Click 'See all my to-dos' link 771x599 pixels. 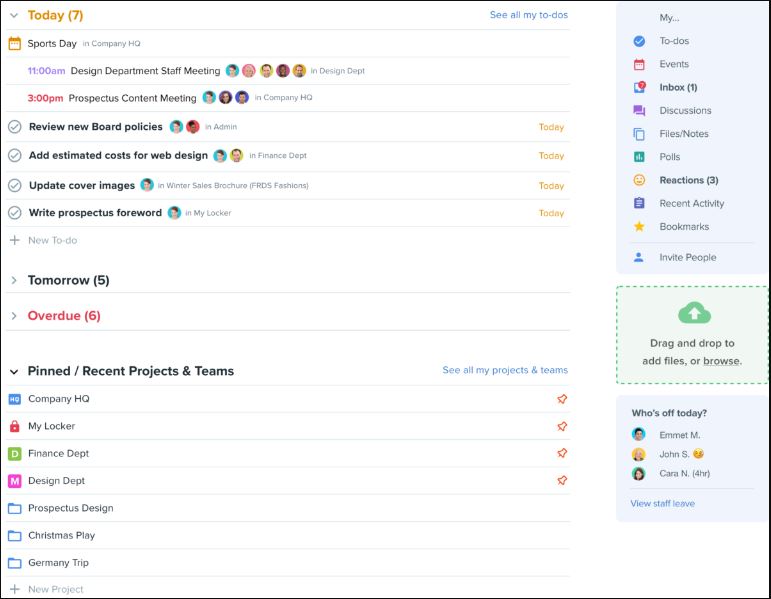tap(528, 15)
